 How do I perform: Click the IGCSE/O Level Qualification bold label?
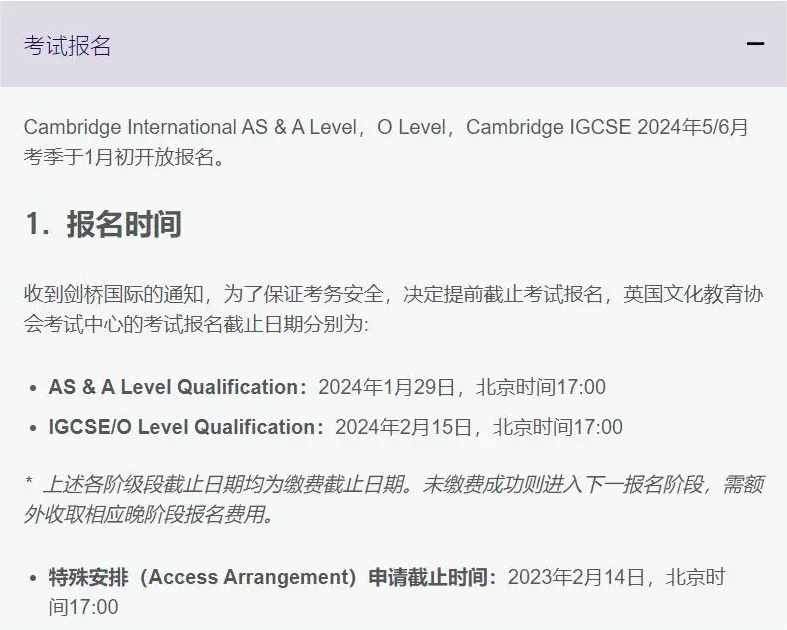pos(186,427)
